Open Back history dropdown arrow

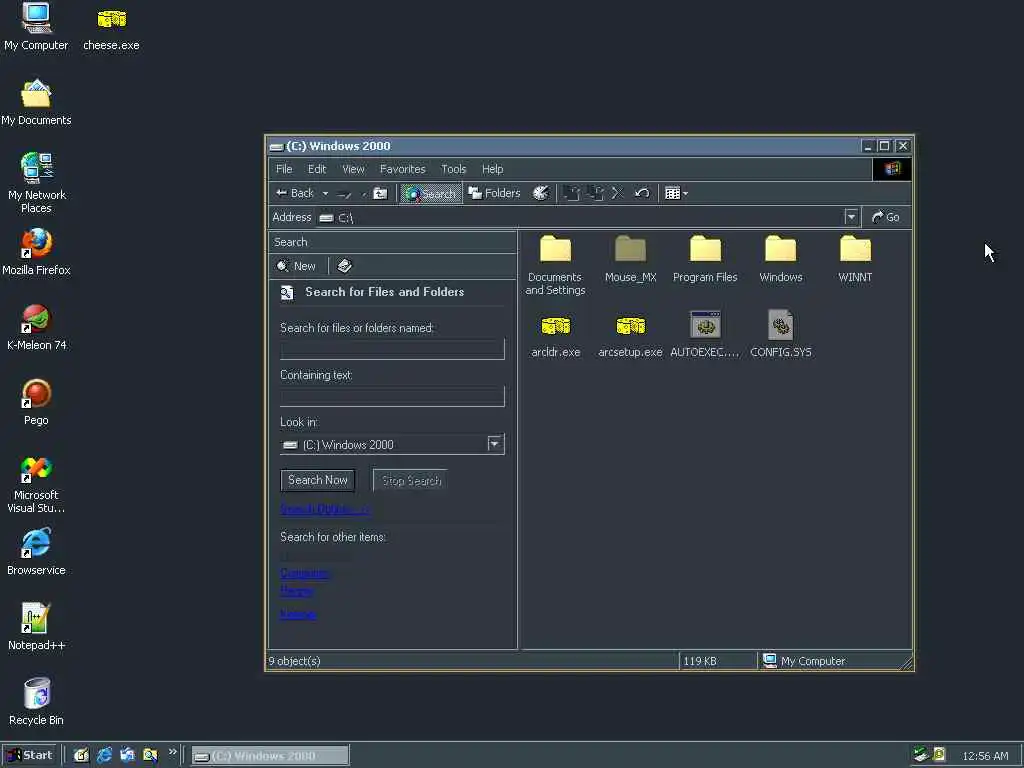(325, 193)
